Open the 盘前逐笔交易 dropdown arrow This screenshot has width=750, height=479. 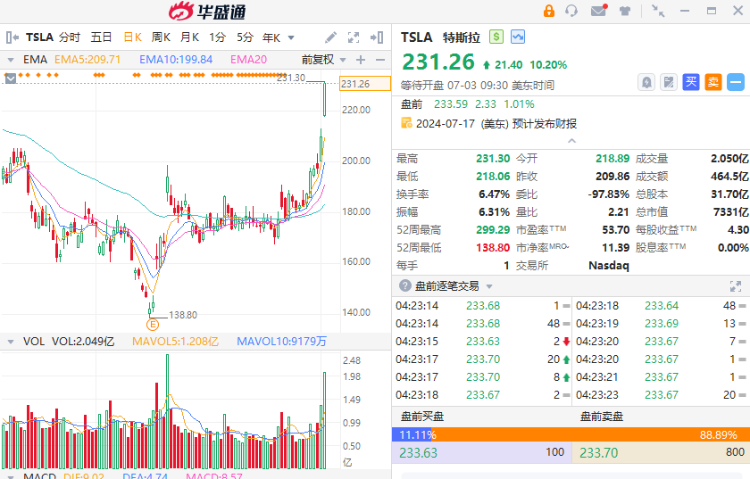click(x=489, y=287)
